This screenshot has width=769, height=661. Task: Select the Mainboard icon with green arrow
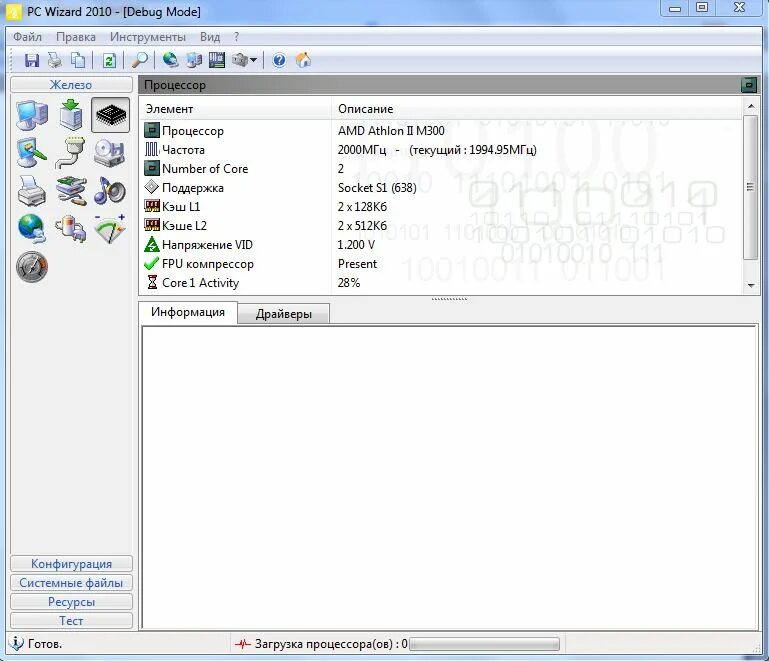pyautogui.click(x=71, y=115)
